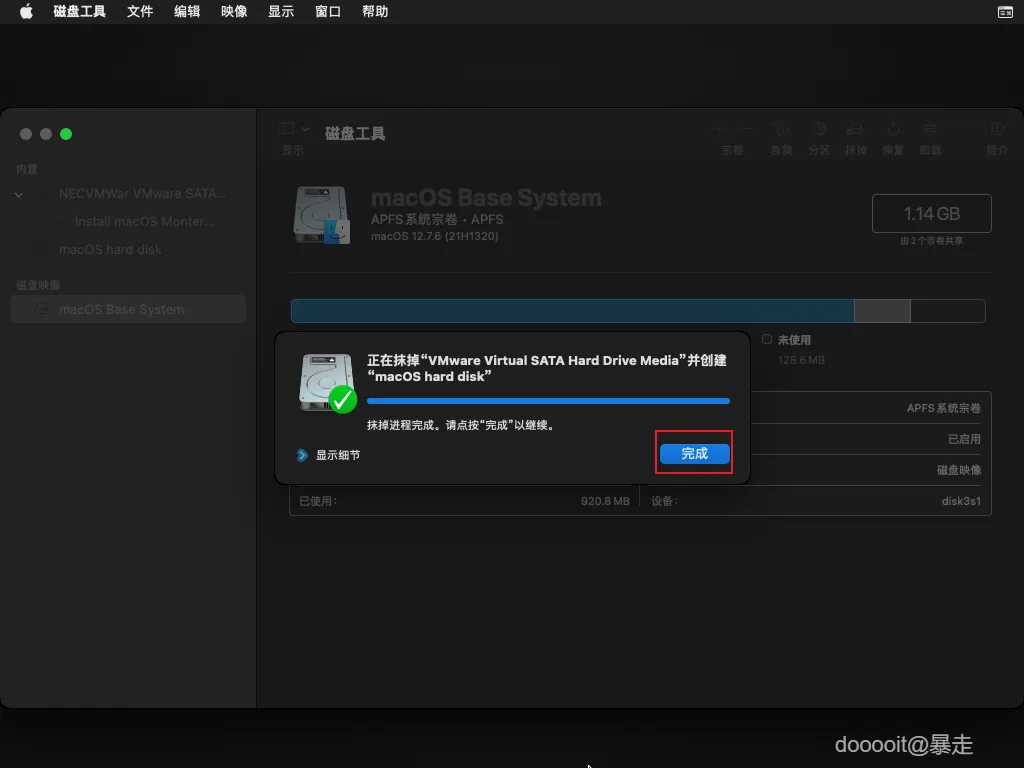Screen dimensions: 1024x768
Task: Open the 文件 menu
Action: point(140,12)
